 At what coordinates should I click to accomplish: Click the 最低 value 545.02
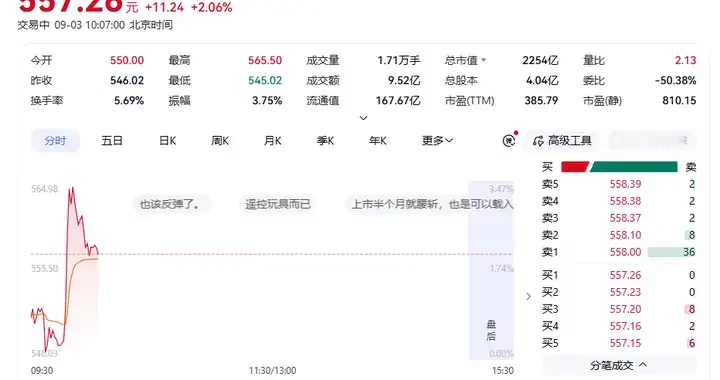[x=265, y=80]
